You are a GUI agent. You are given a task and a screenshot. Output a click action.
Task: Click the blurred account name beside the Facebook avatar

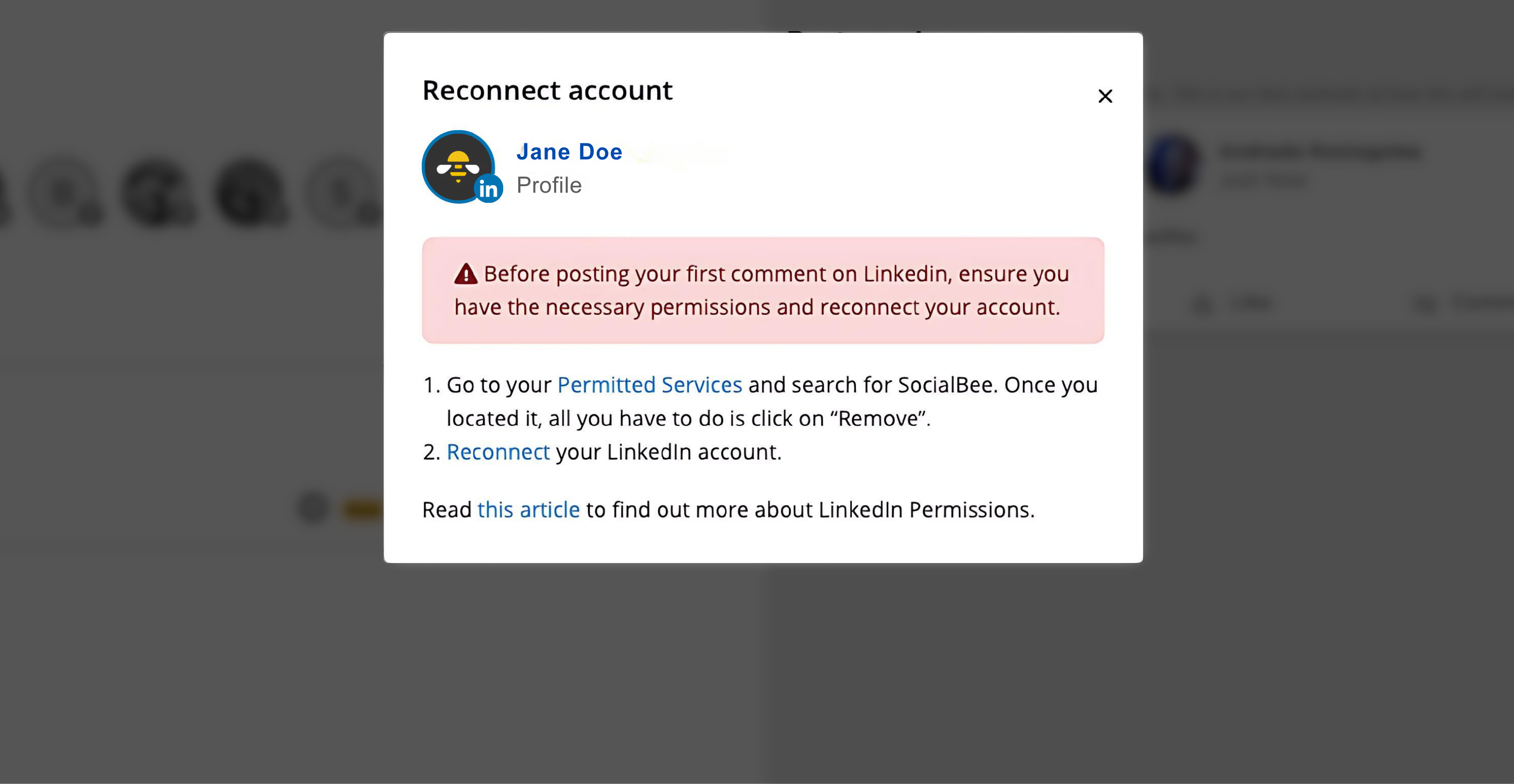pyautogui.click(x=1320, y=152)
